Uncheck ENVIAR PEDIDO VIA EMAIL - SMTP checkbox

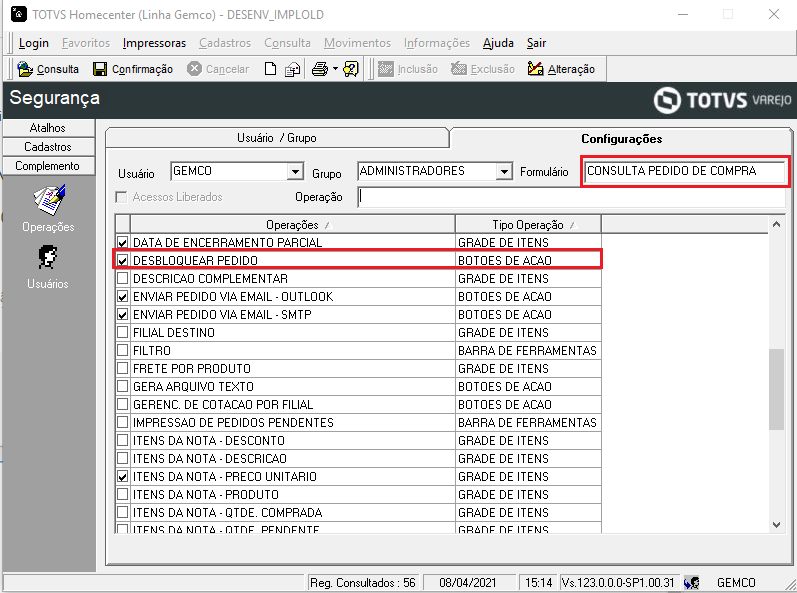coord(122,315)
